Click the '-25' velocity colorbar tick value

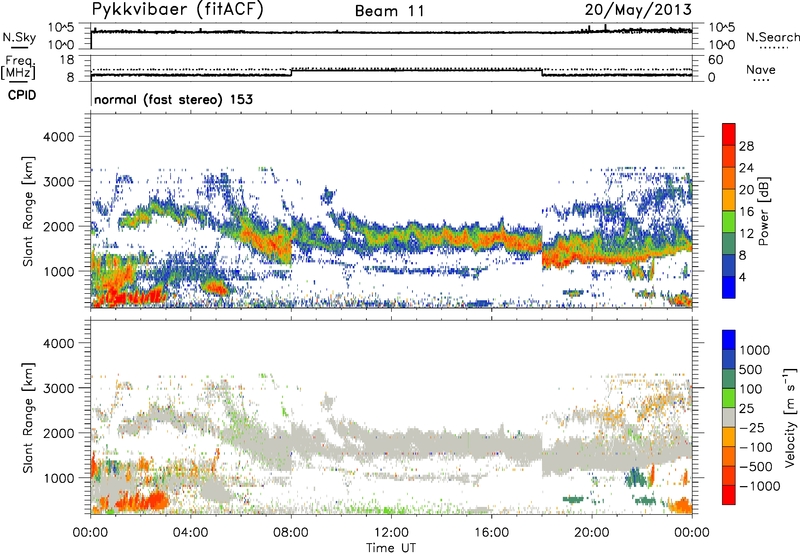[752, 427]
